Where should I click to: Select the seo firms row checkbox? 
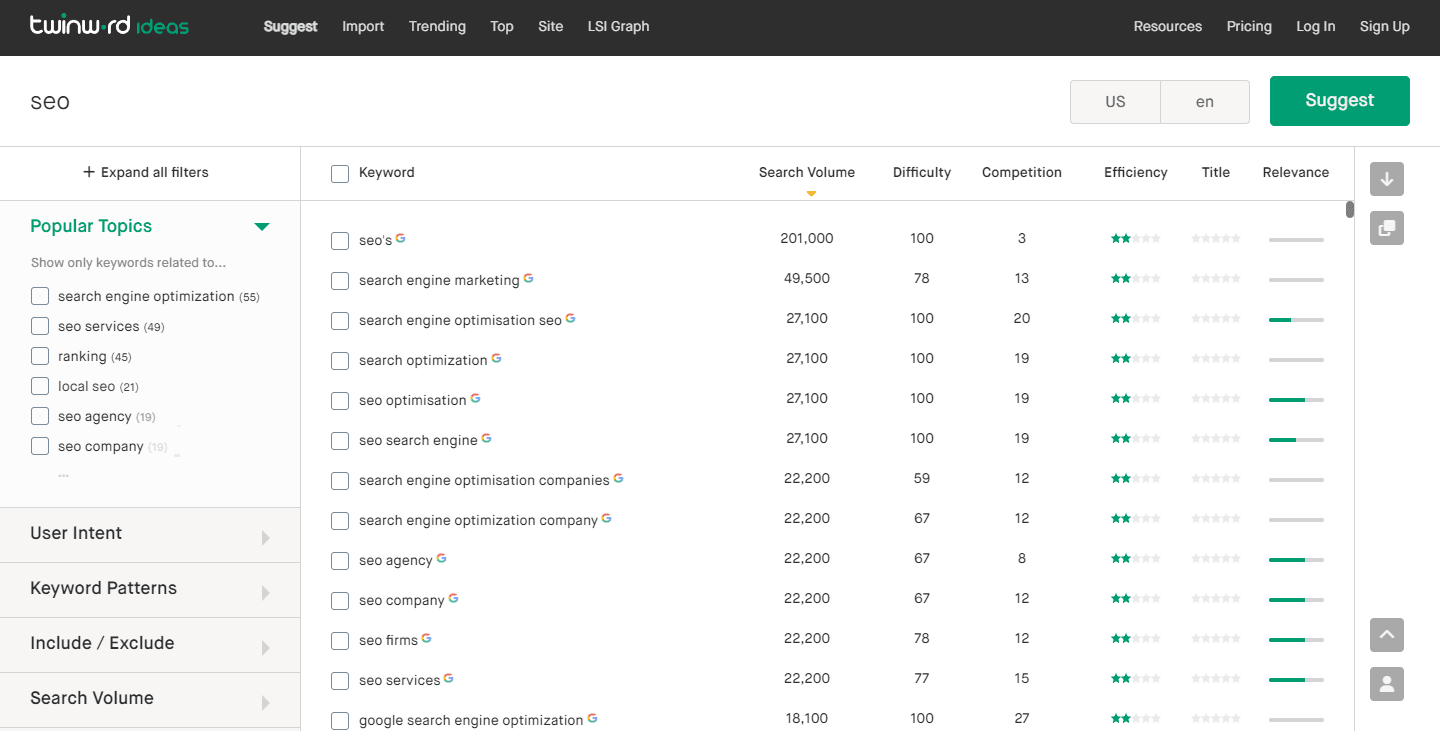click(x=340, y=641)
